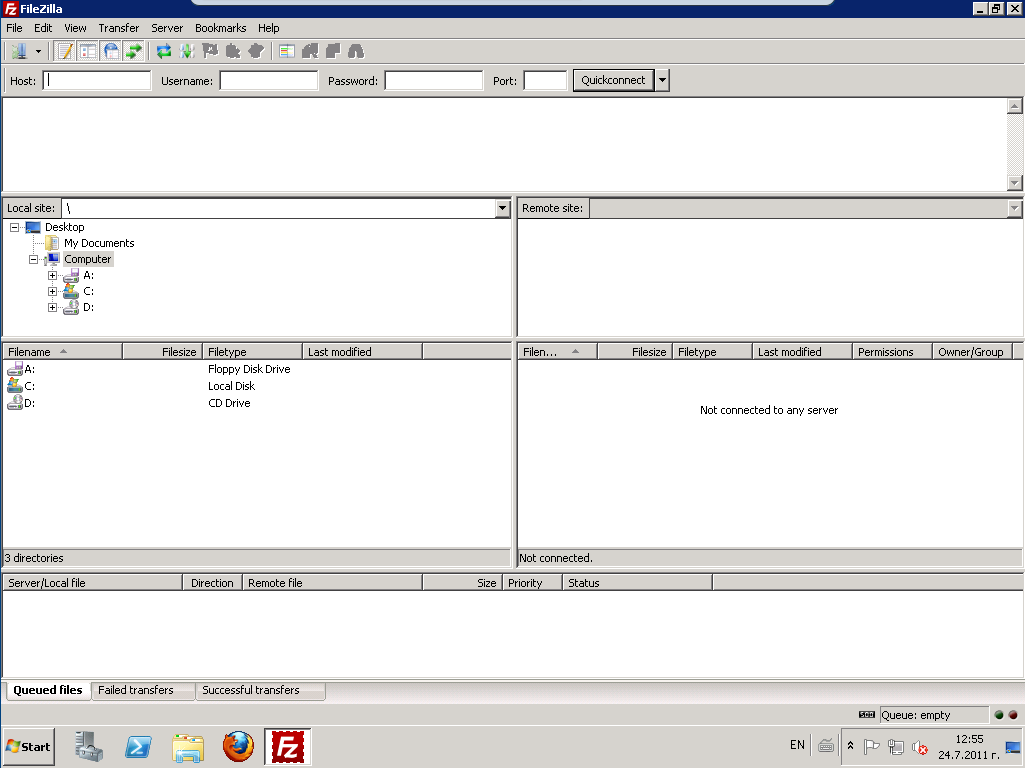
Task: Sort local files by Filetype column
Action: point(252,352)
